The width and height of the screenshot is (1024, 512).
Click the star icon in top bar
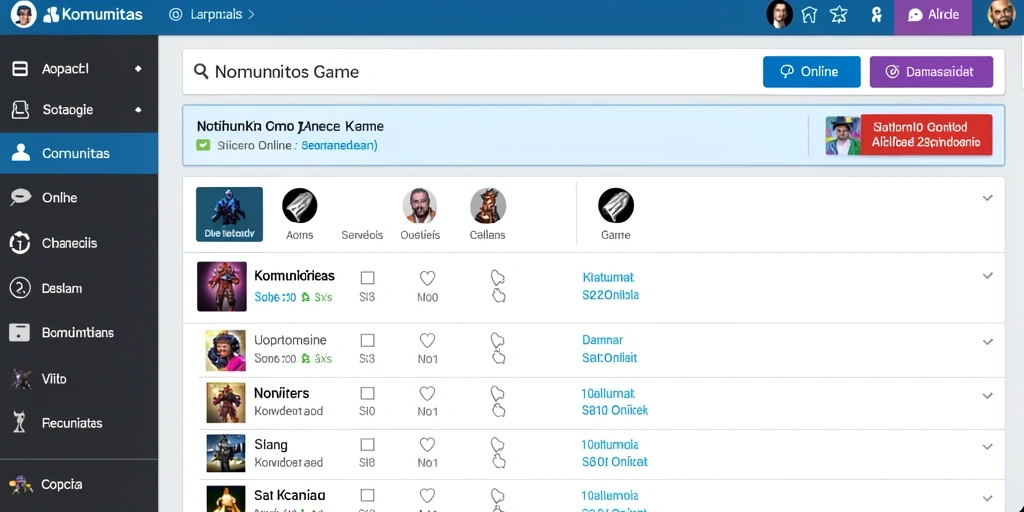839,14
